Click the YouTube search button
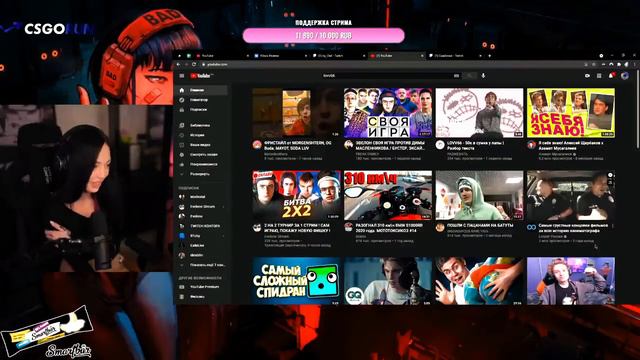Image resolution: width=640 pixels, height=360 pixels. coord(469,76)
